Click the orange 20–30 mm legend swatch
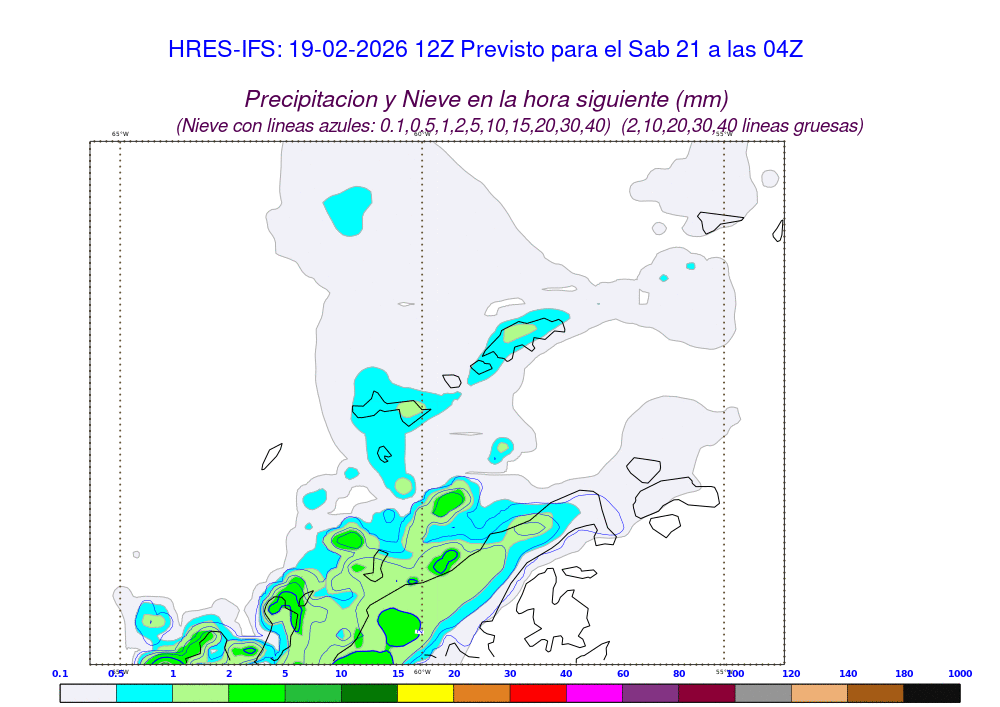 pyautogui.click(x=482, y=692)
